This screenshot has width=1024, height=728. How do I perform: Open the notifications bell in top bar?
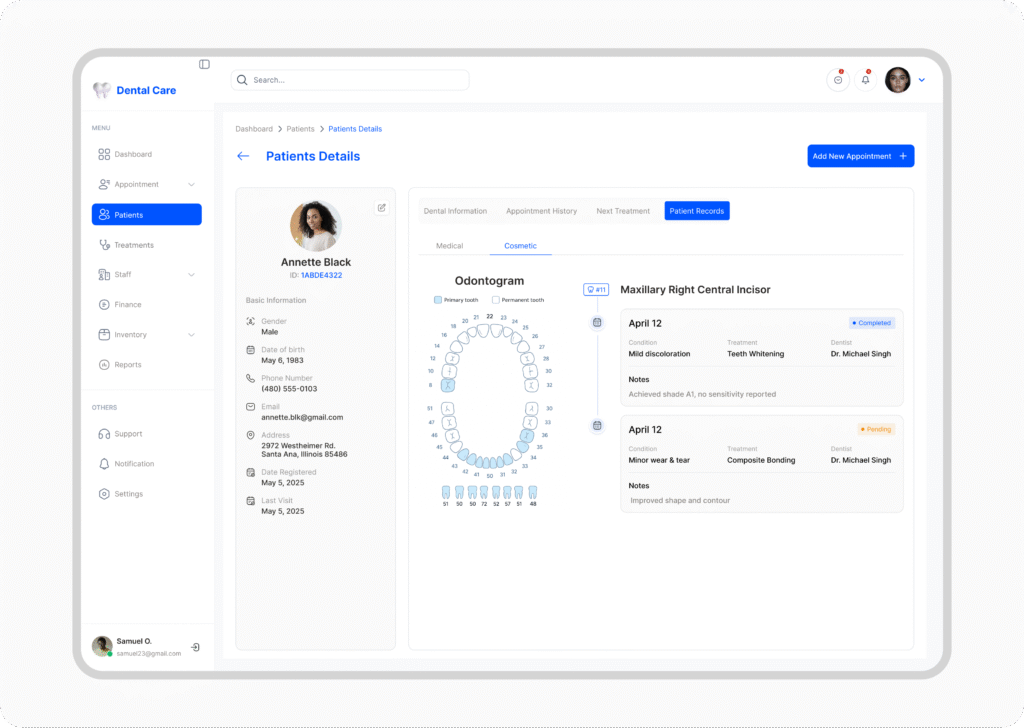[865, 80]
